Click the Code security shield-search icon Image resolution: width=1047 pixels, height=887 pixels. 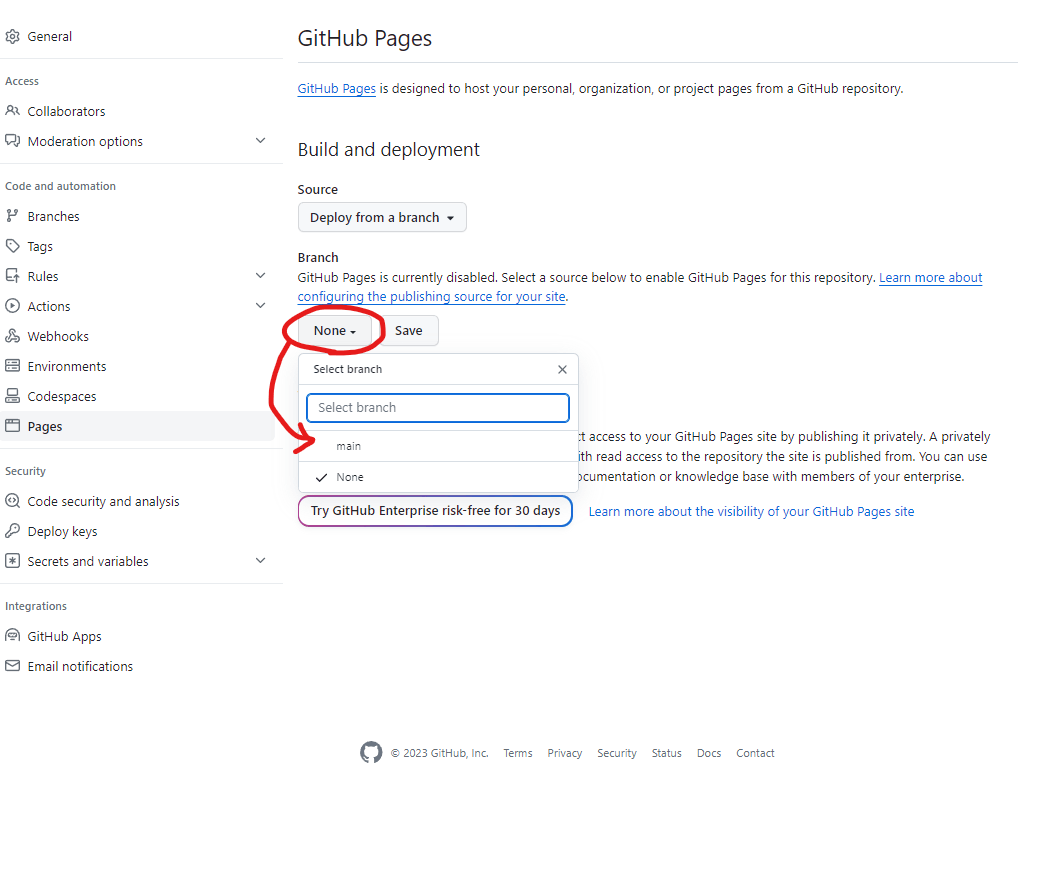pyautogui.click(x=12, y=501)
